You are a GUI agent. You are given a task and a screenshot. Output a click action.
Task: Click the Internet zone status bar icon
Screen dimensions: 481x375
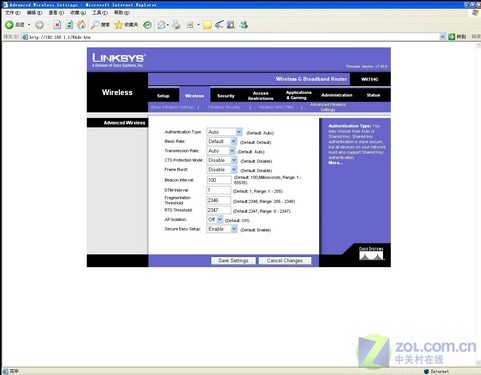426,371
